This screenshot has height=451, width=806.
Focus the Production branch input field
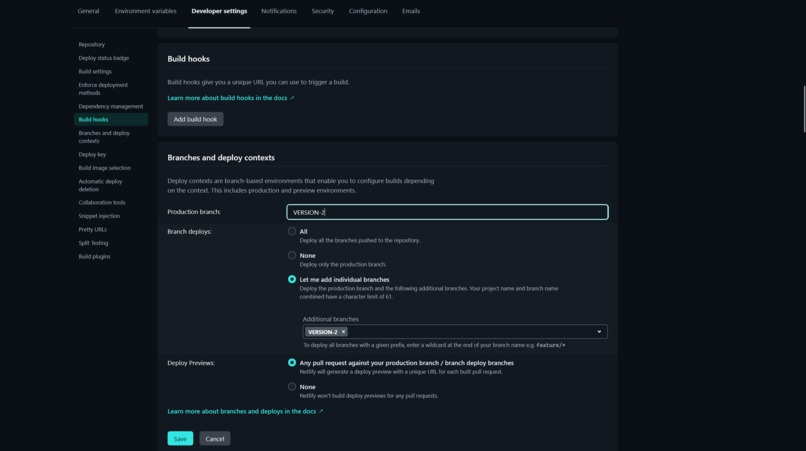coord(447,212)
